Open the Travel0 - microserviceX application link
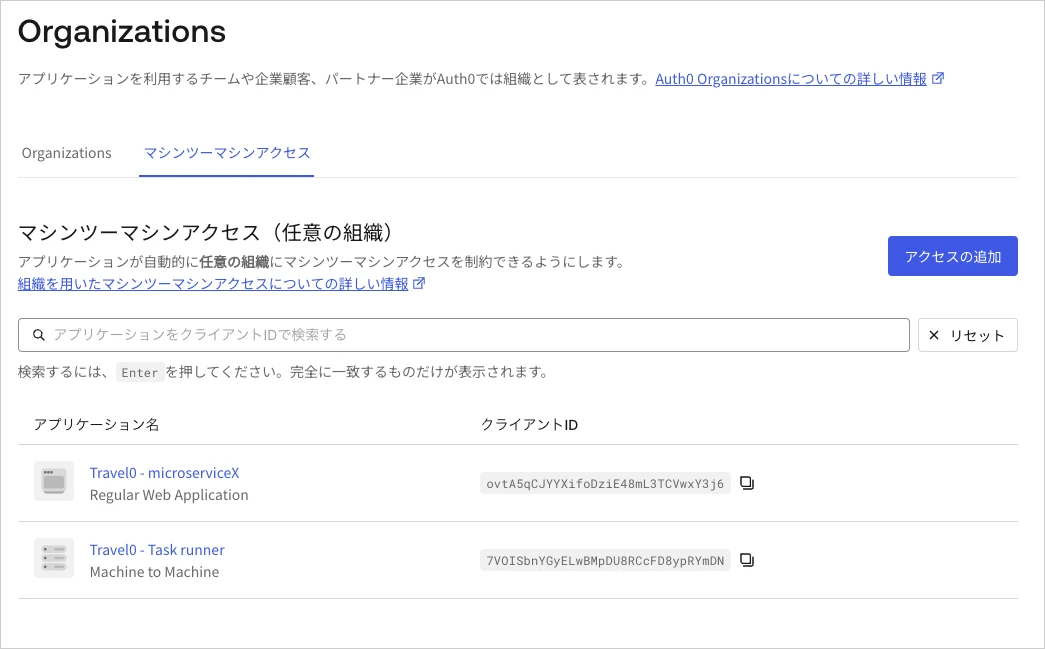The height and width of the screenshot is (649, 1045). (x=165, y=473)
